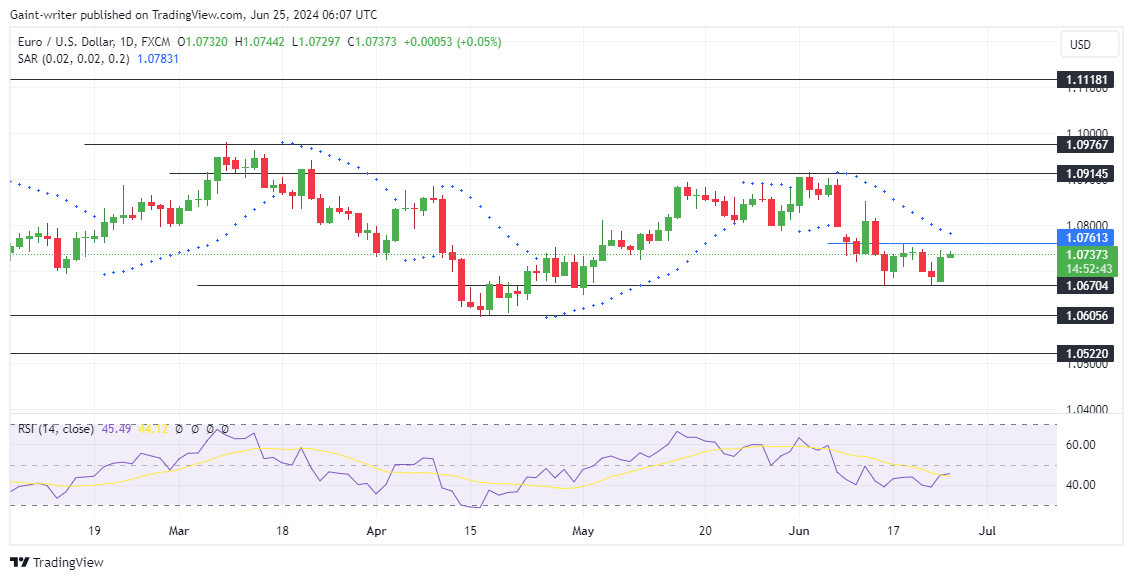This screenshot has height=580, width=1133.
Task: Select the 1.06704 price level label
Action: pos(1085,285)
